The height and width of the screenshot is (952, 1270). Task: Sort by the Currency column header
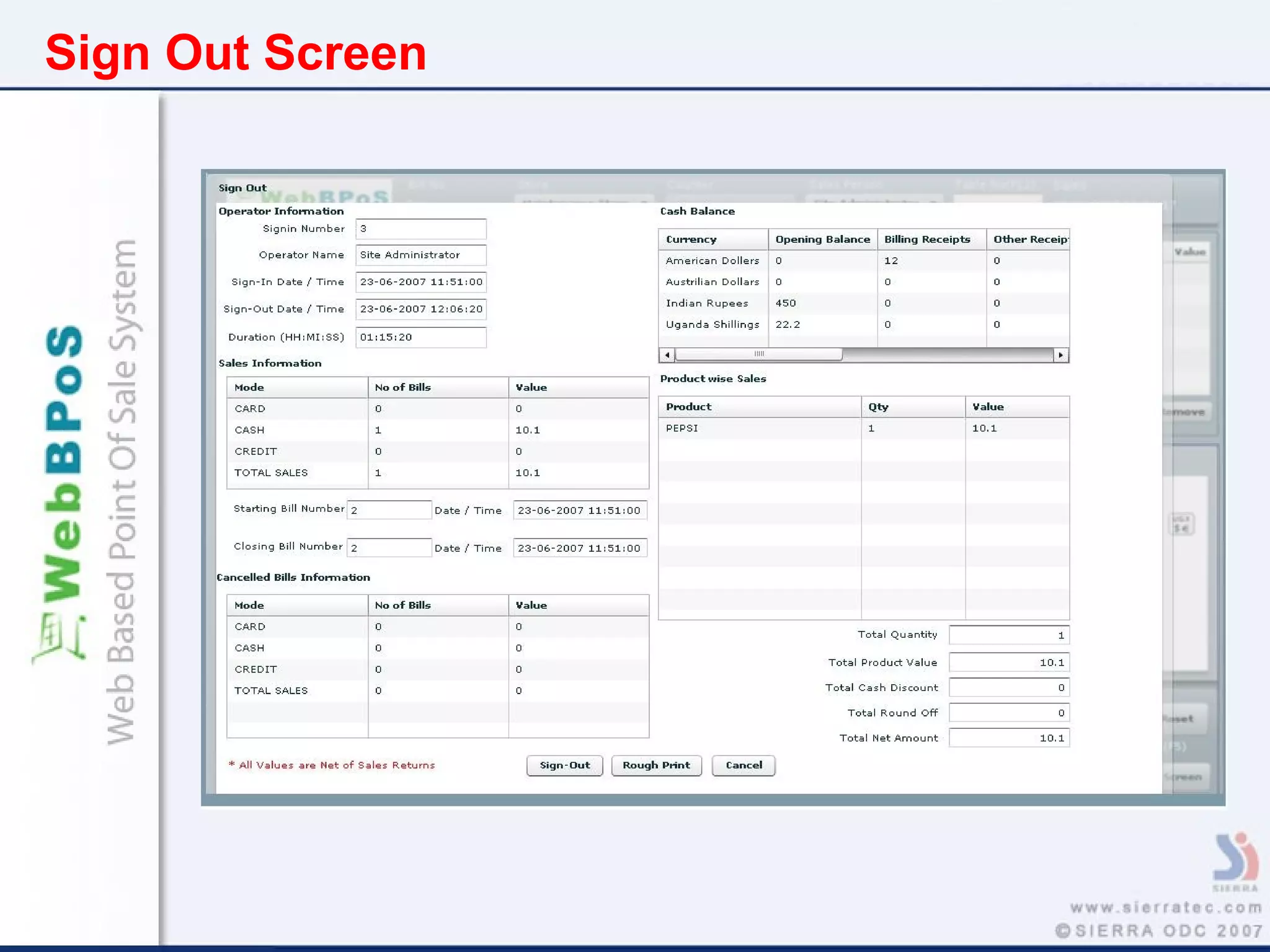713,239
